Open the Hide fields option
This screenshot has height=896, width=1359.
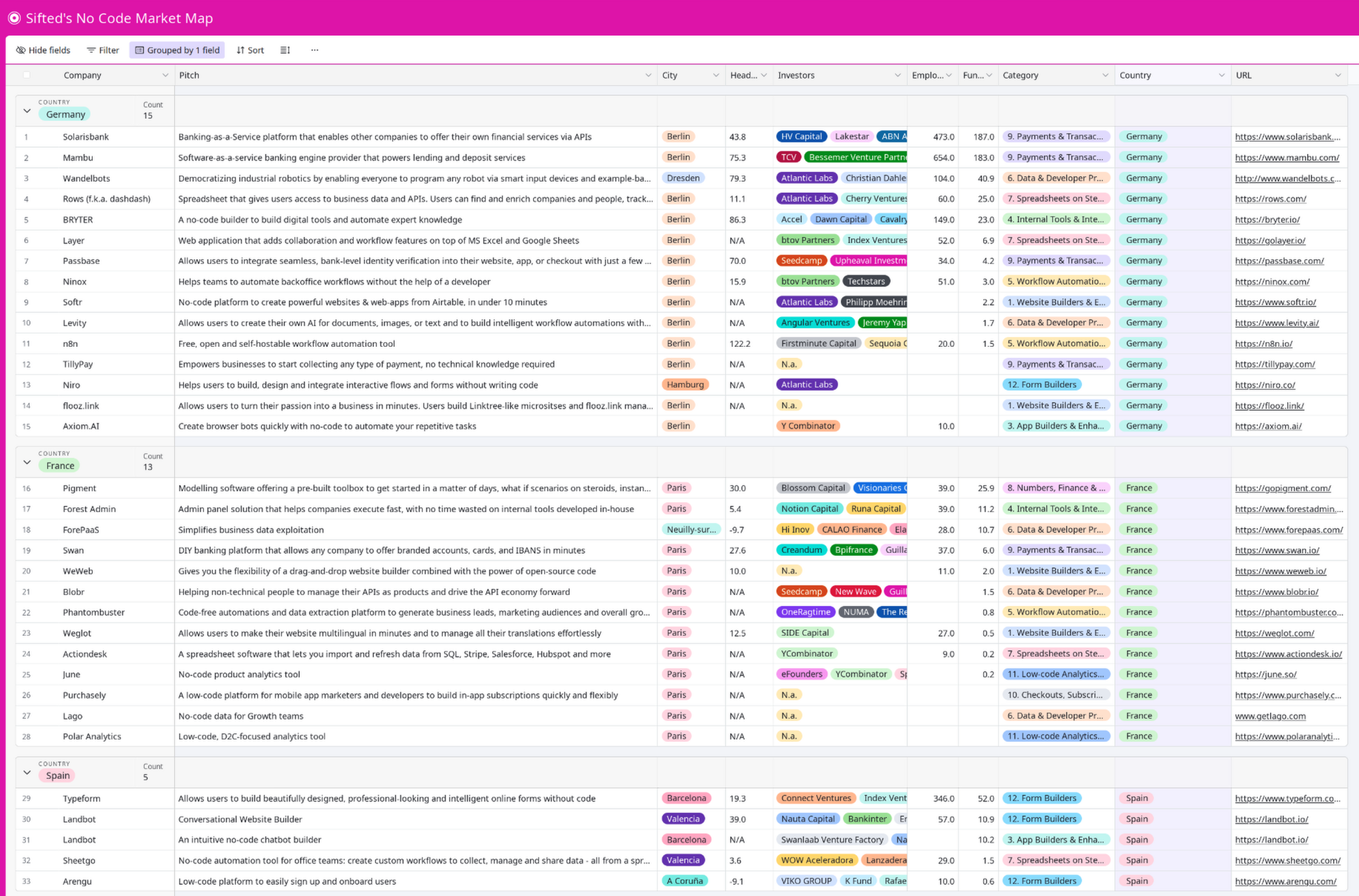click(43, 50)
